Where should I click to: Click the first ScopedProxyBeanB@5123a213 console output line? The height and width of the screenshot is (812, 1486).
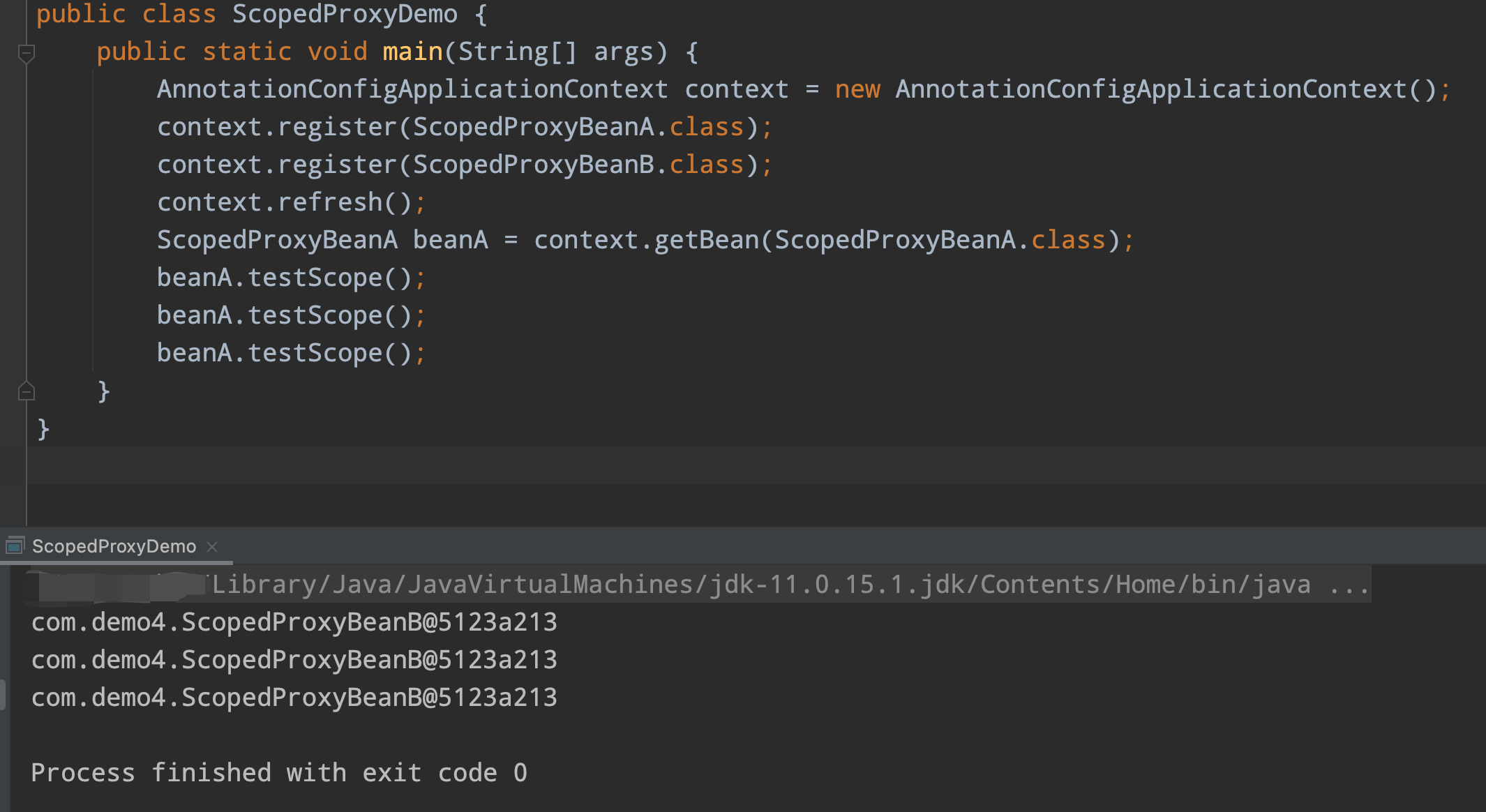coord(294,622)
